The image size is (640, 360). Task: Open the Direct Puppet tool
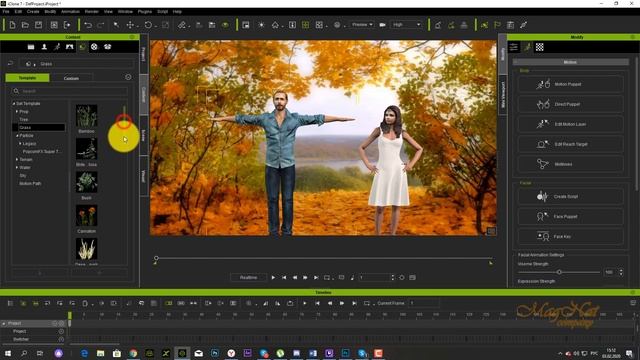pos(570,104)
